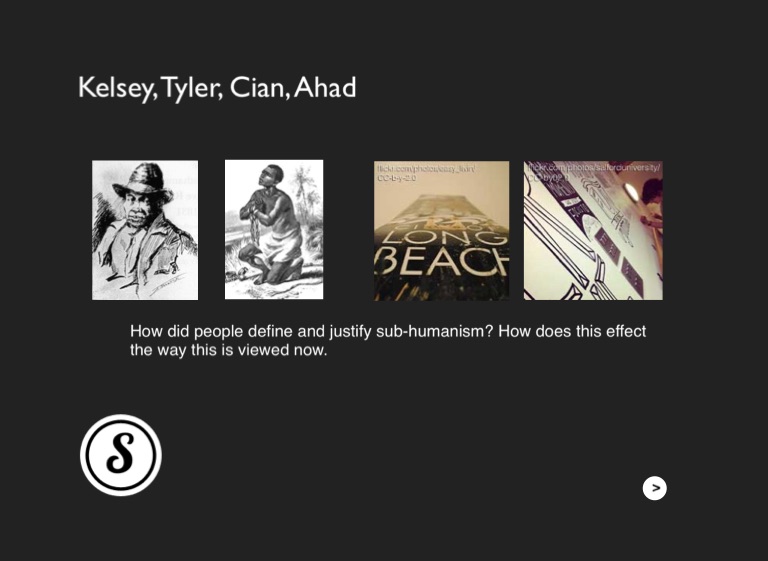The height and width of the screenshot is (561, 768).
Task: Open sketch of man wearing hat
Action: click(145, 230)
